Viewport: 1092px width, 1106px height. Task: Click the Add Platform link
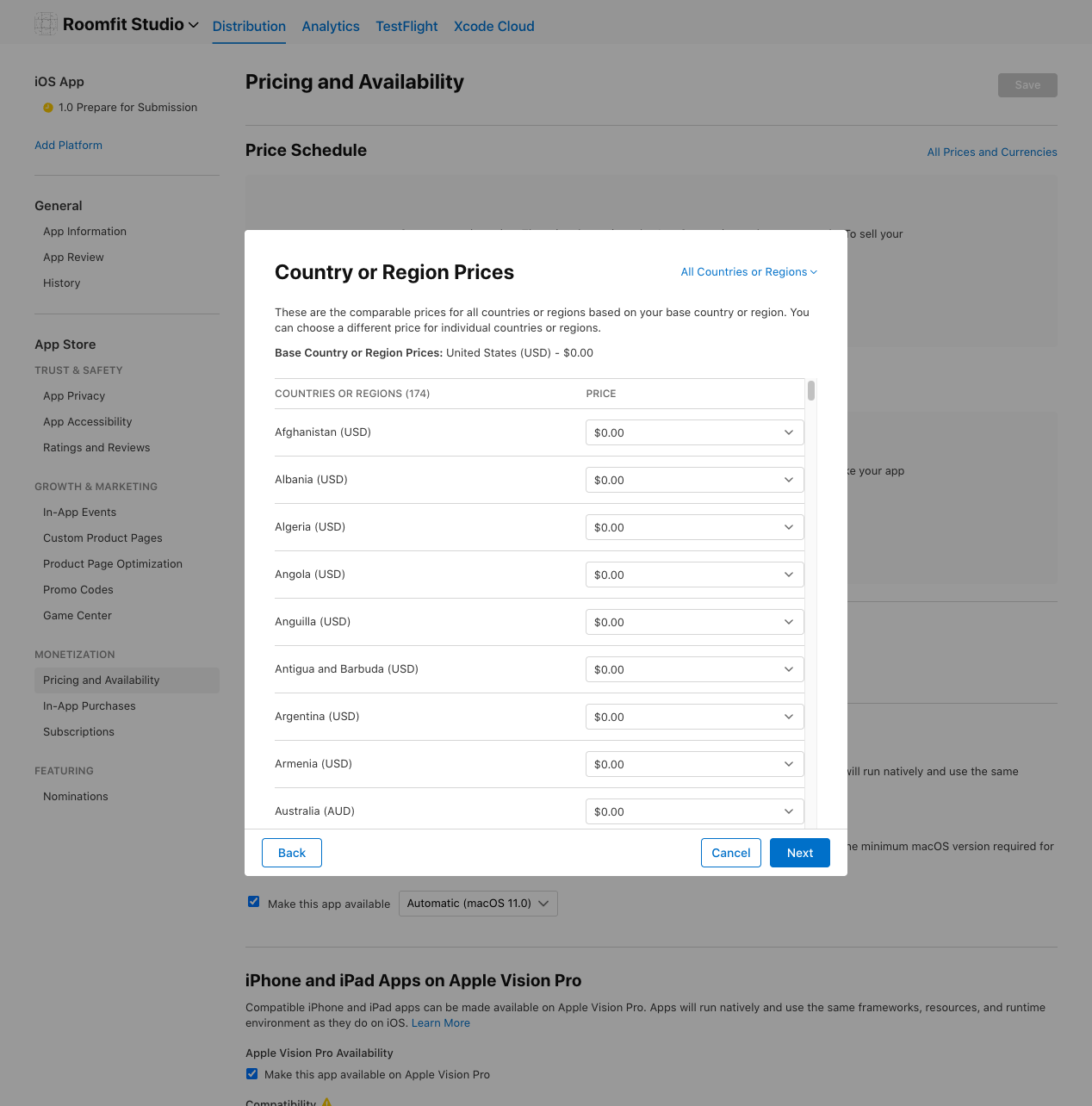coord(68,146)
